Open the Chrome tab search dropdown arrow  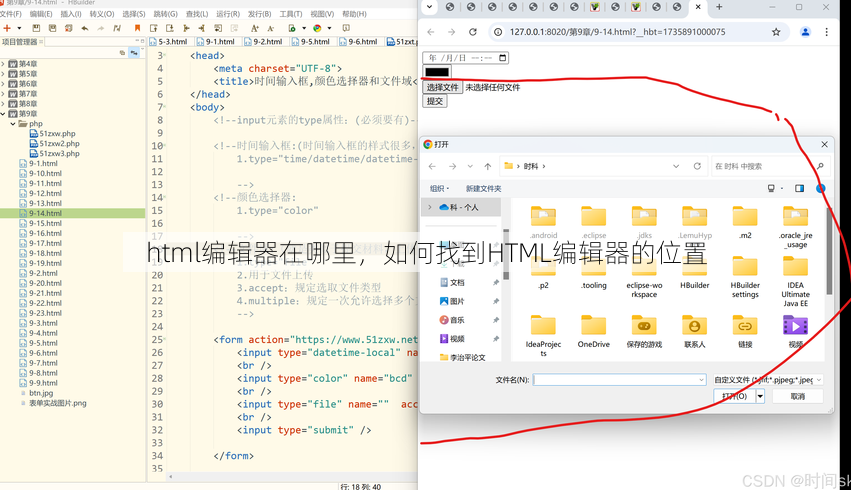pos(429,7)
